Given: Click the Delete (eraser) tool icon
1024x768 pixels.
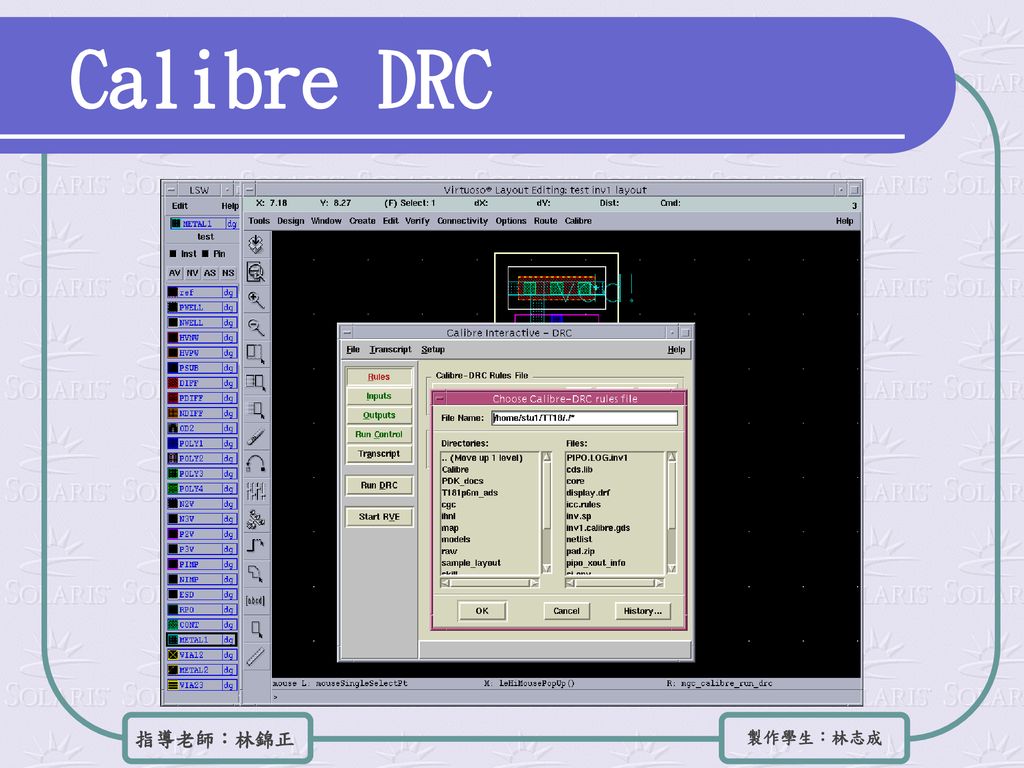Looking at the screenshot, I should [256, 437].
